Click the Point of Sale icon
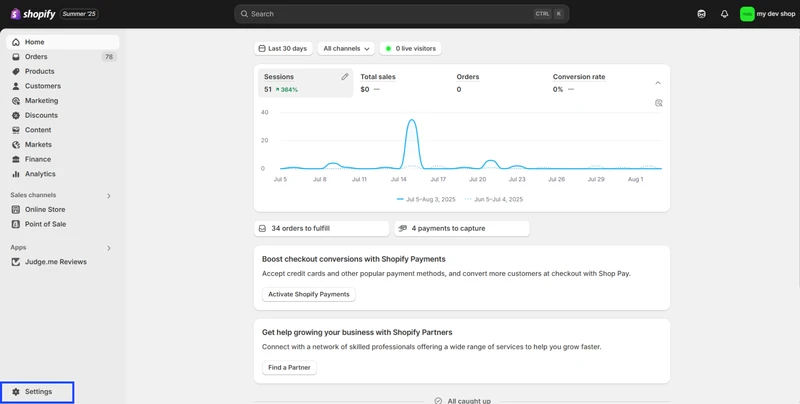Viewport: 800px width, 404px height. [16, 224]
